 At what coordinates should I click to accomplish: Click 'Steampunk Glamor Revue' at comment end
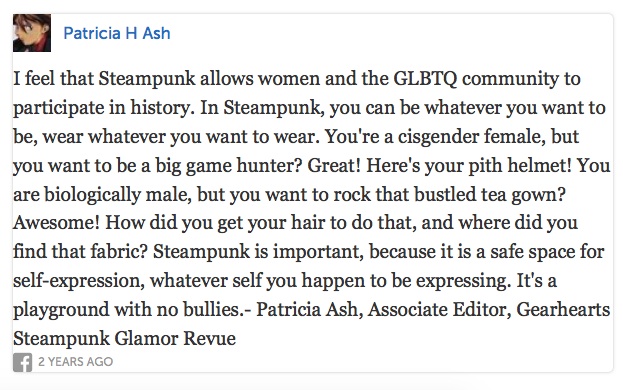pos(124,340)
